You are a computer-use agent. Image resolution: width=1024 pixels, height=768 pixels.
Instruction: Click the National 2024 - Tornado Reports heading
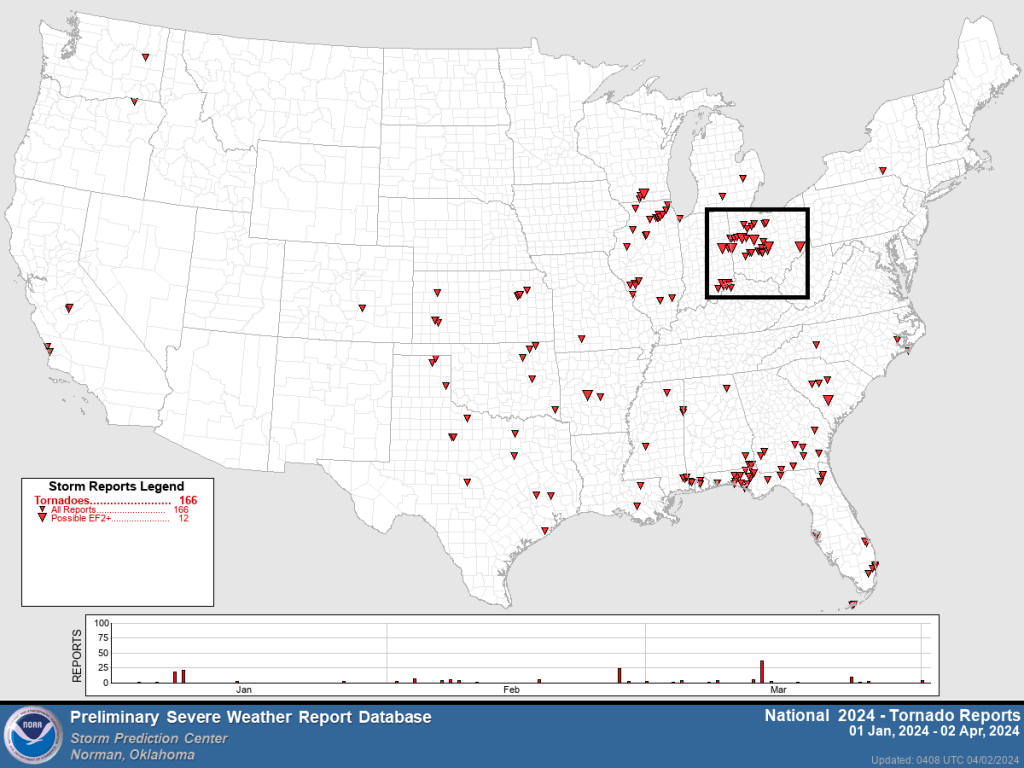(892, 715)
